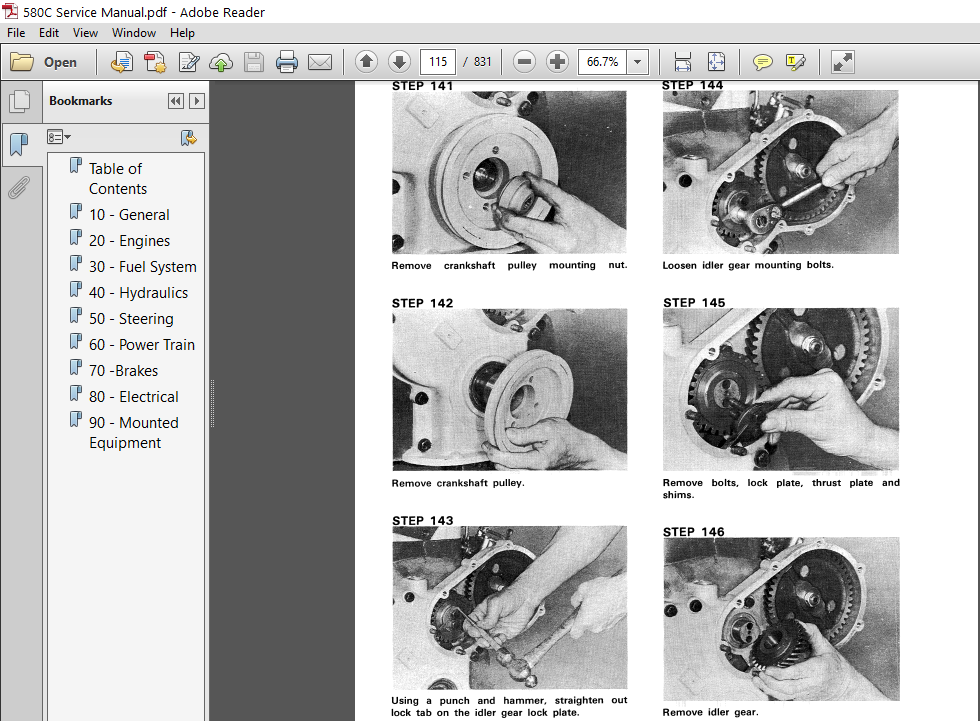Toggle the bookmarks panel icon
The width and height of the screenshot is (980, 721).
[x=19, y=144]
